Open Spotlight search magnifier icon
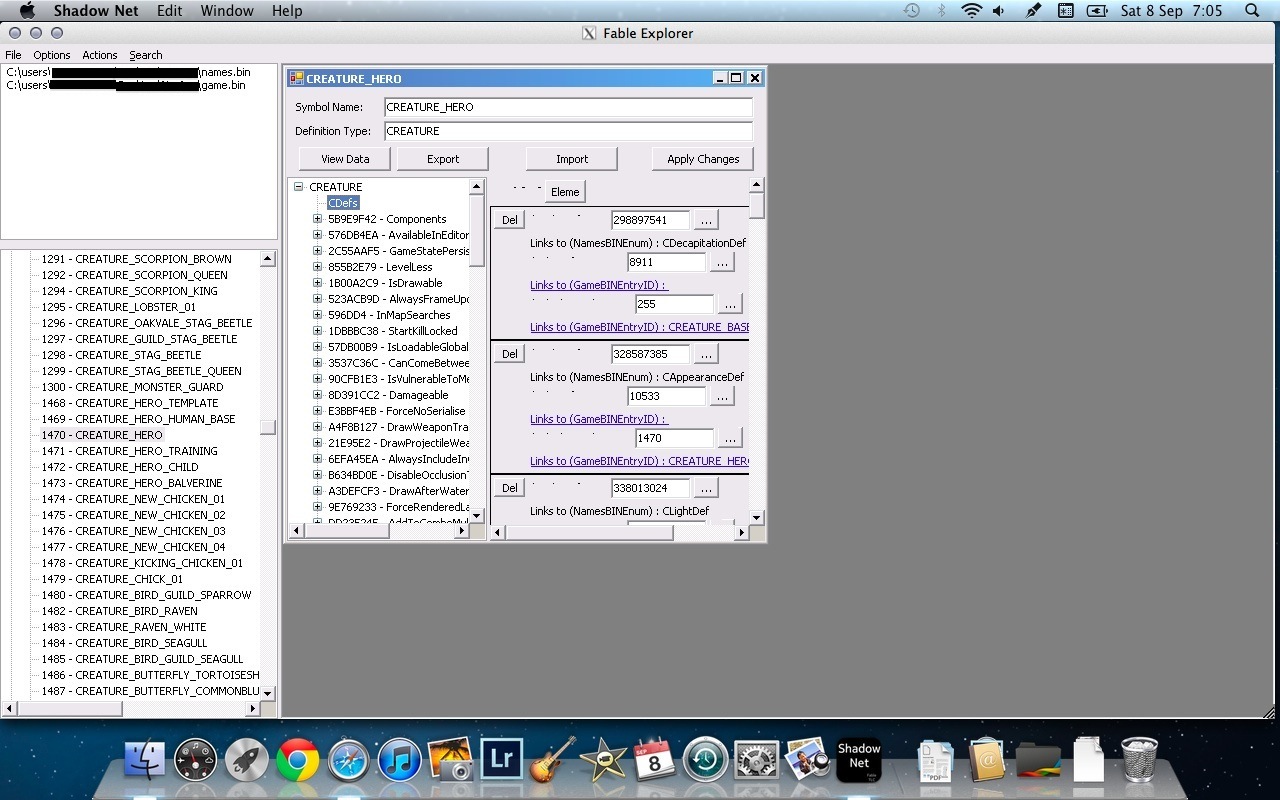 coord(1252,11)
